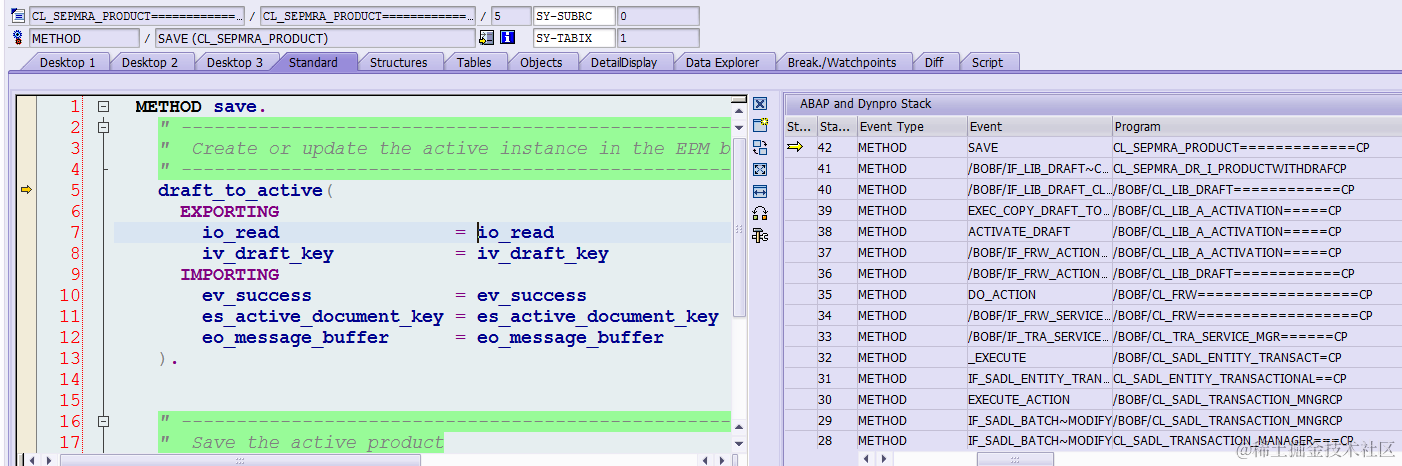Click the Event column header
The image size is (1402, 466).
[1038, 126]
